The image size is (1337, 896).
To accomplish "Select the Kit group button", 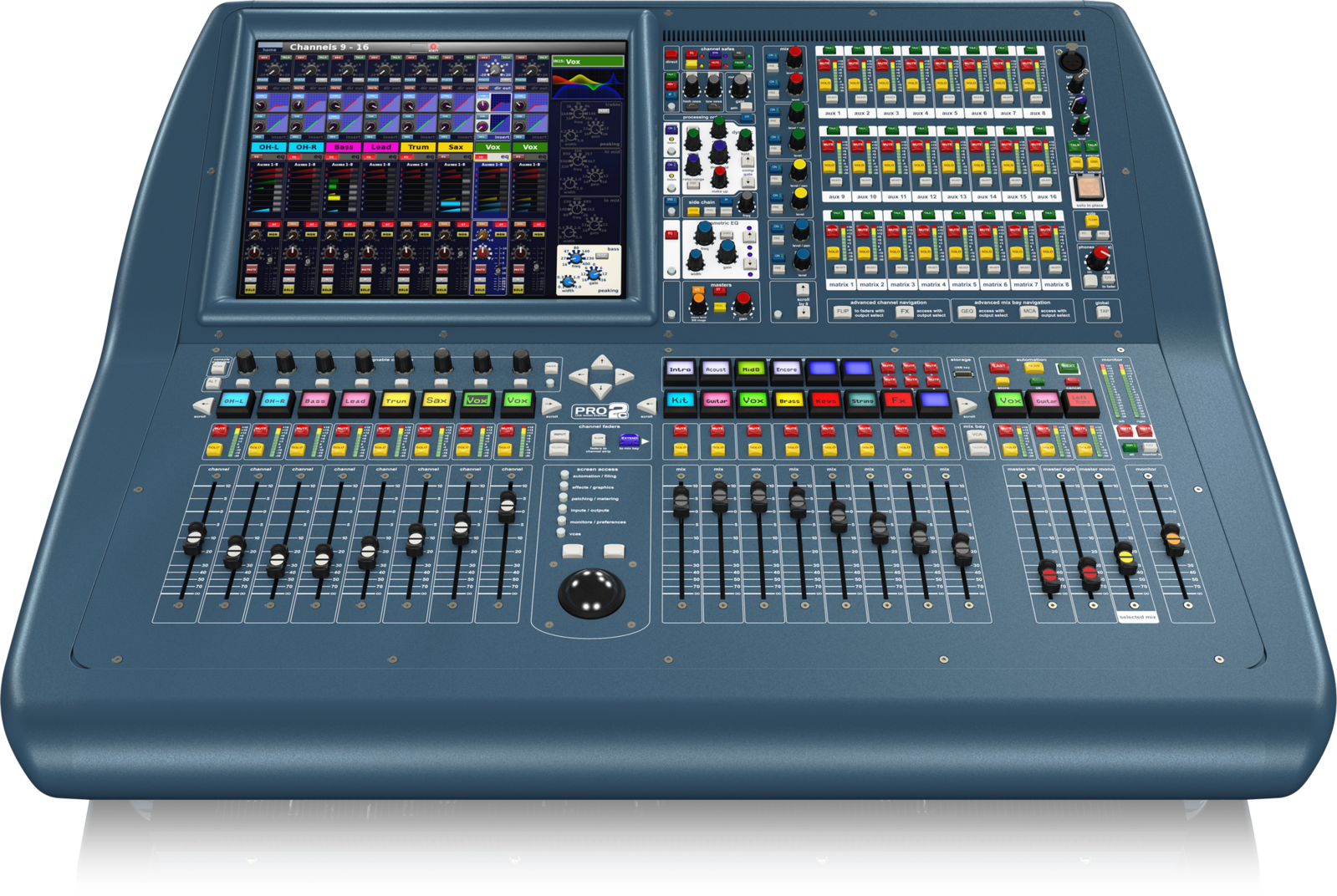I will click(680, 400).
